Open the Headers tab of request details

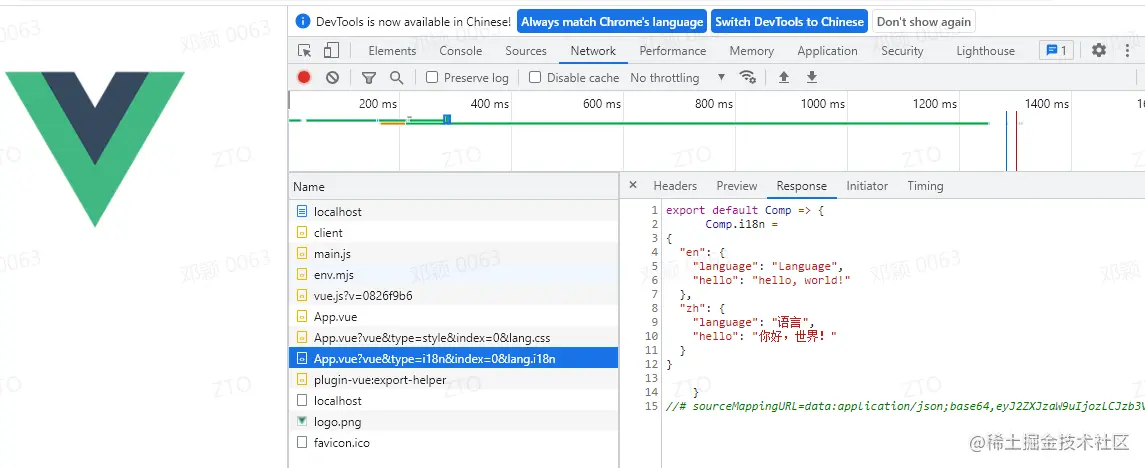tap(675, 186)
